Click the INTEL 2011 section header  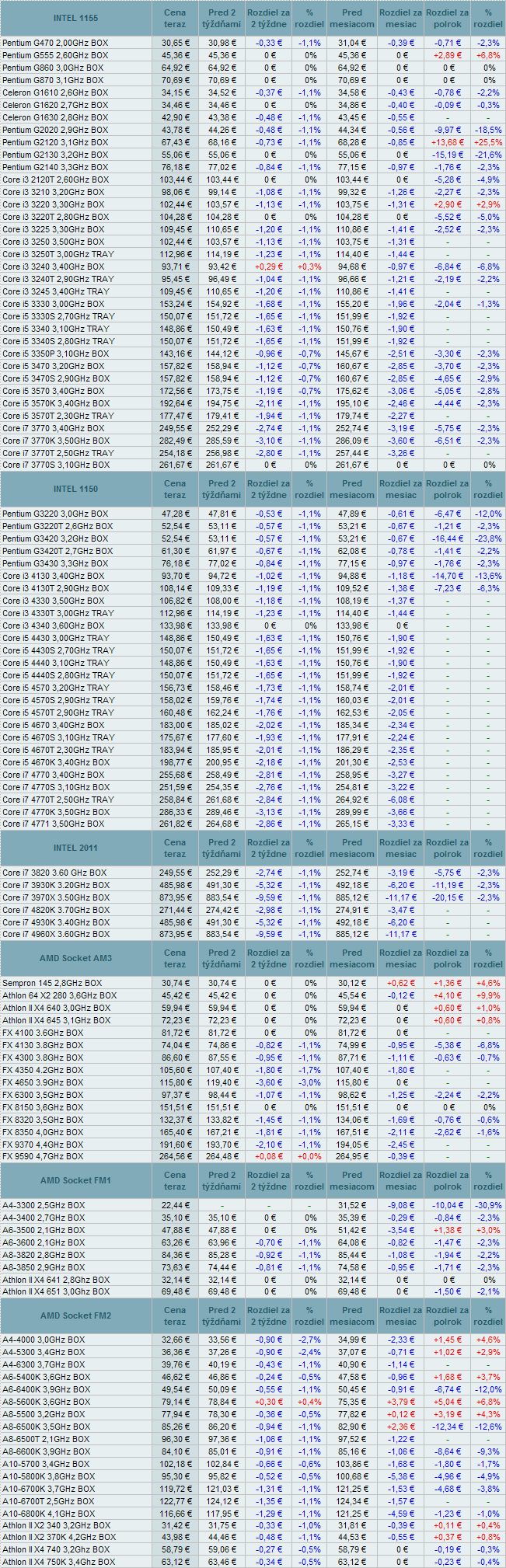(76, 848)
